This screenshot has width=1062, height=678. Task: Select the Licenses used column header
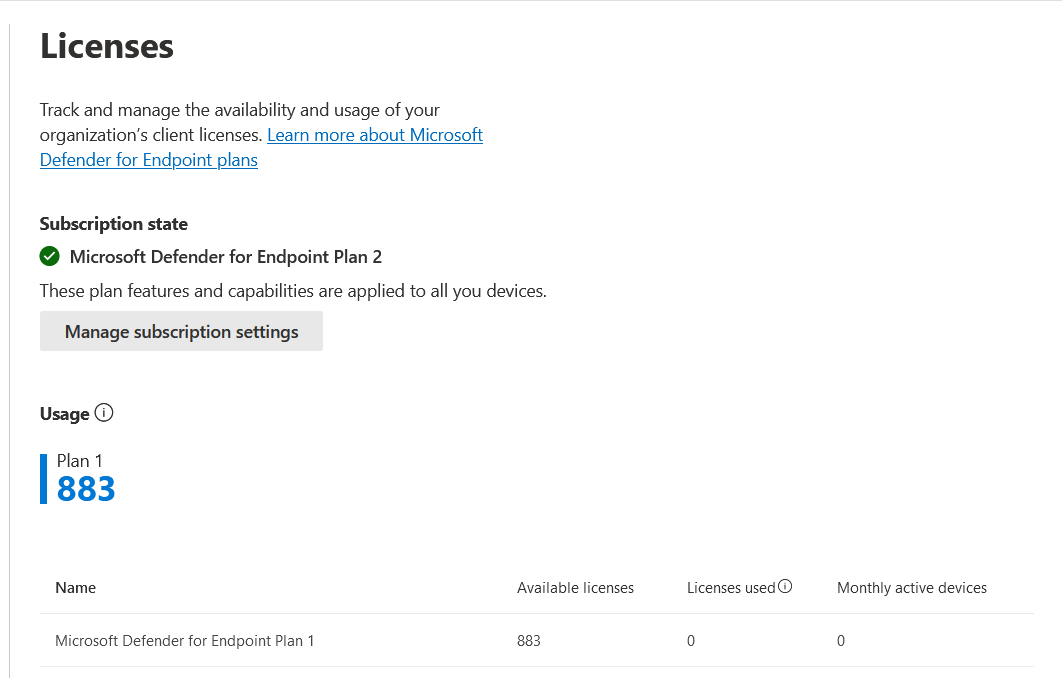tap(731, 588)
